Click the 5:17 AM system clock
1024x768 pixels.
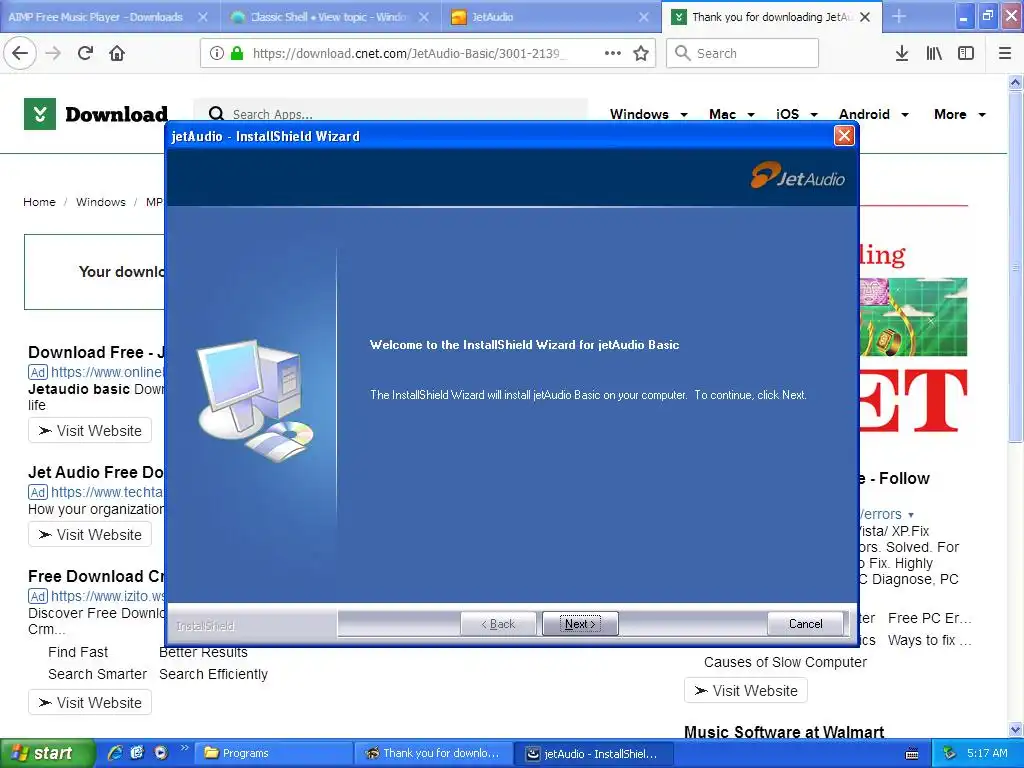[x=987, y=753]
